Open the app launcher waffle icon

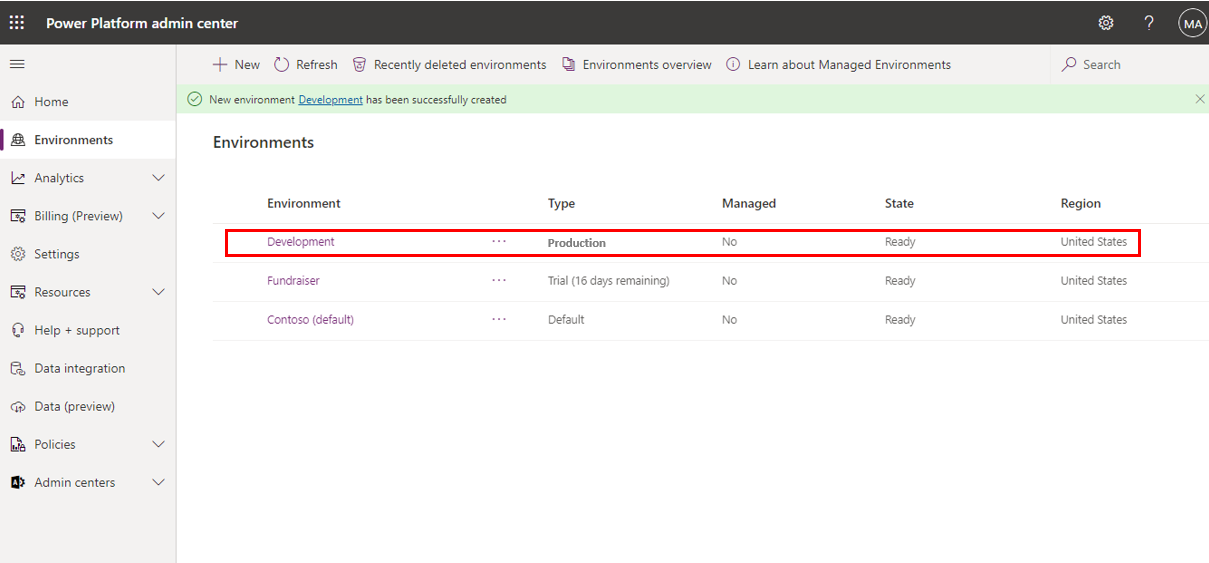[x=17, y=22]
